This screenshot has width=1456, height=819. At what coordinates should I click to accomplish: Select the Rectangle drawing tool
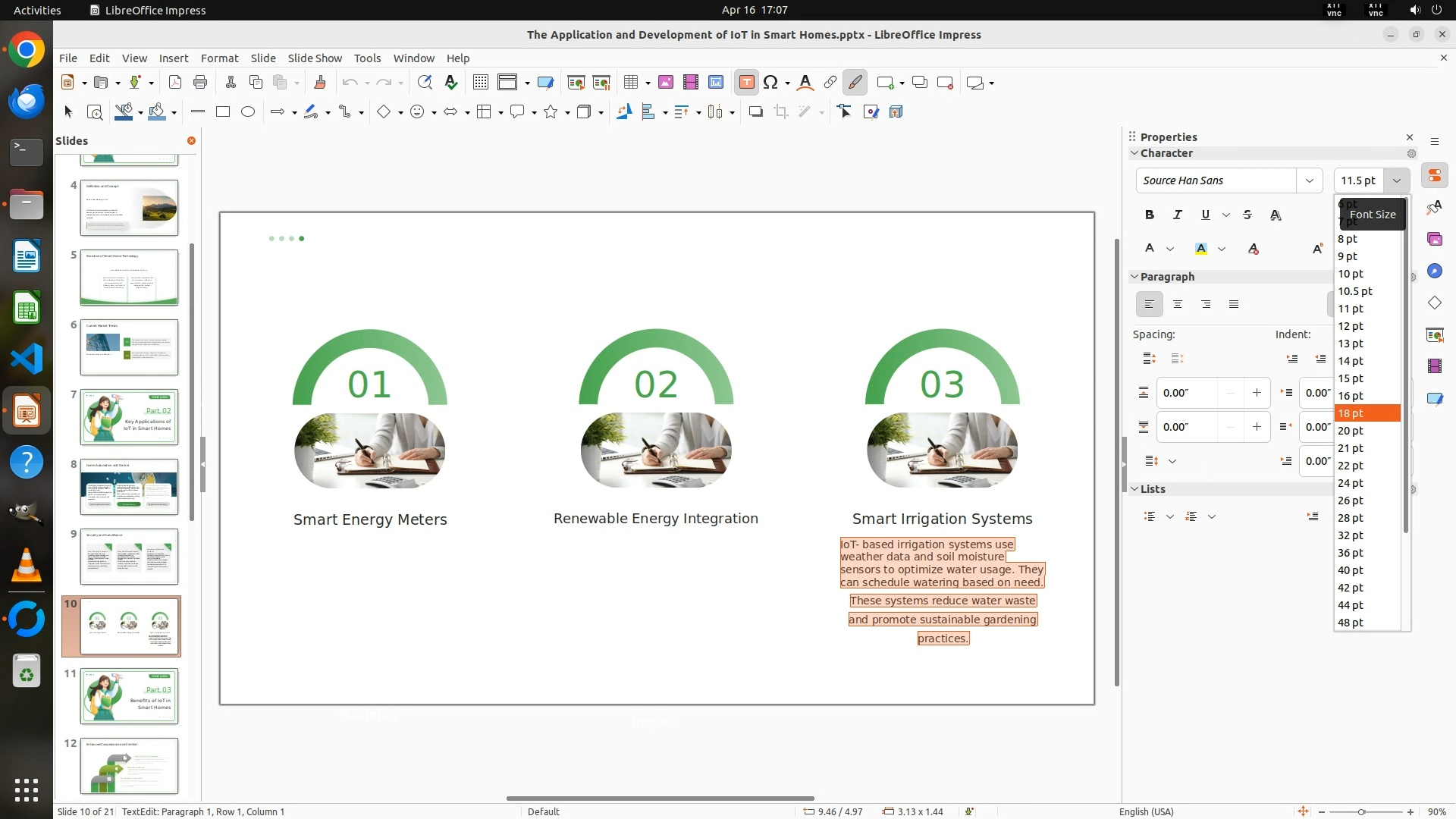(x=223, y=112)
